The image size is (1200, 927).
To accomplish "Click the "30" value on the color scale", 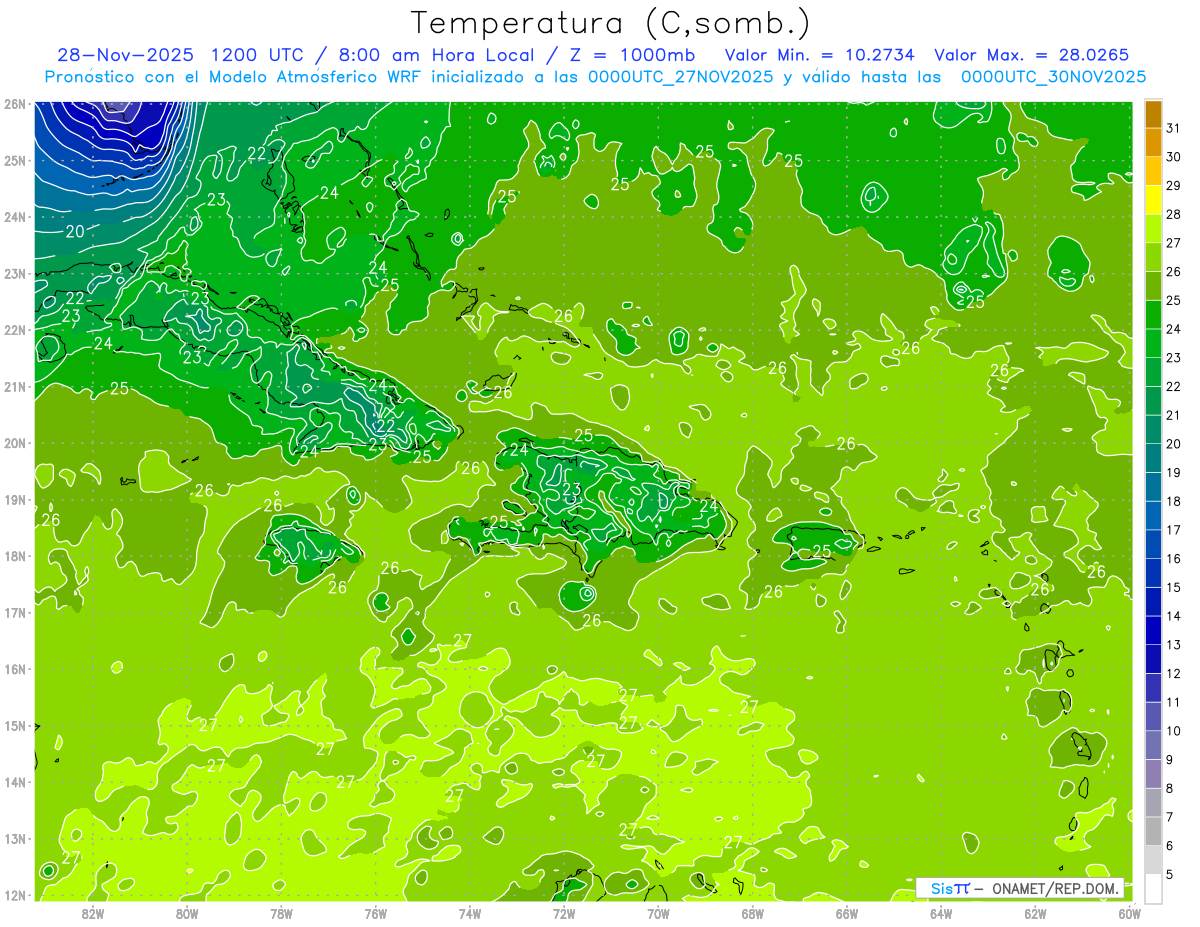I will click(x=1174, y=157).
